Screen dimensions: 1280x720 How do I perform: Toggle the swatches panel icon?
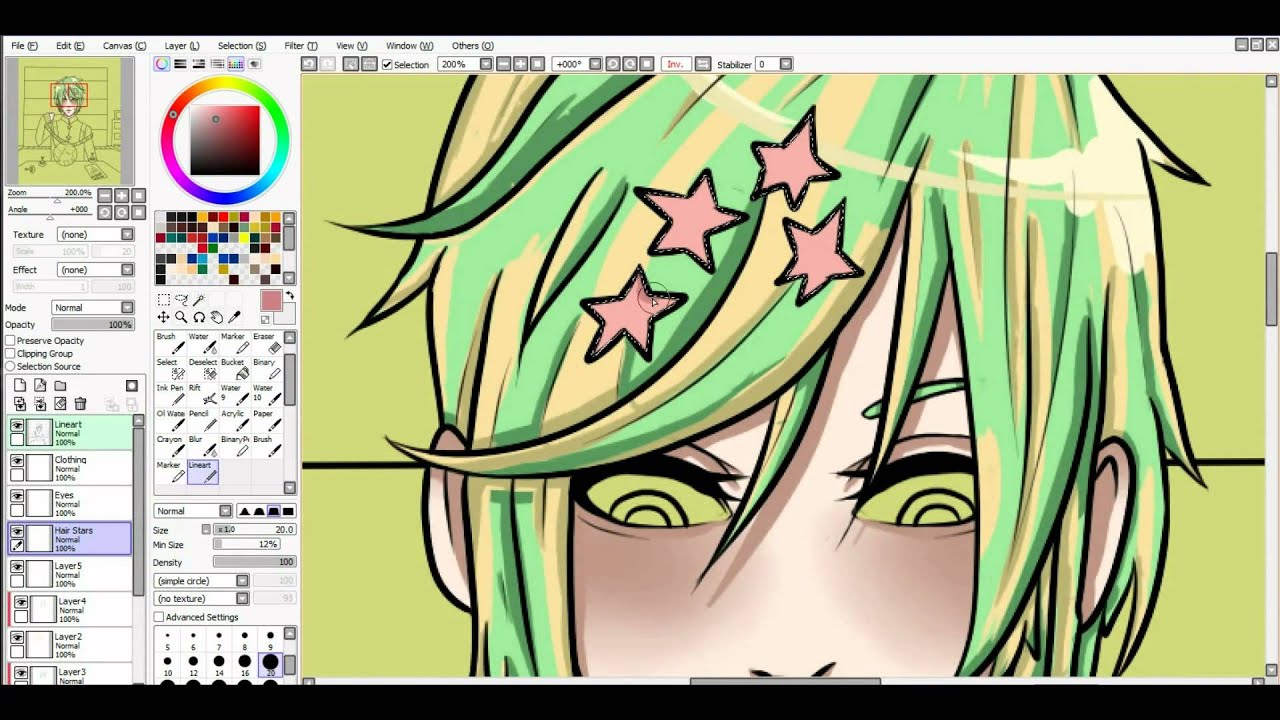click(236, 64)
